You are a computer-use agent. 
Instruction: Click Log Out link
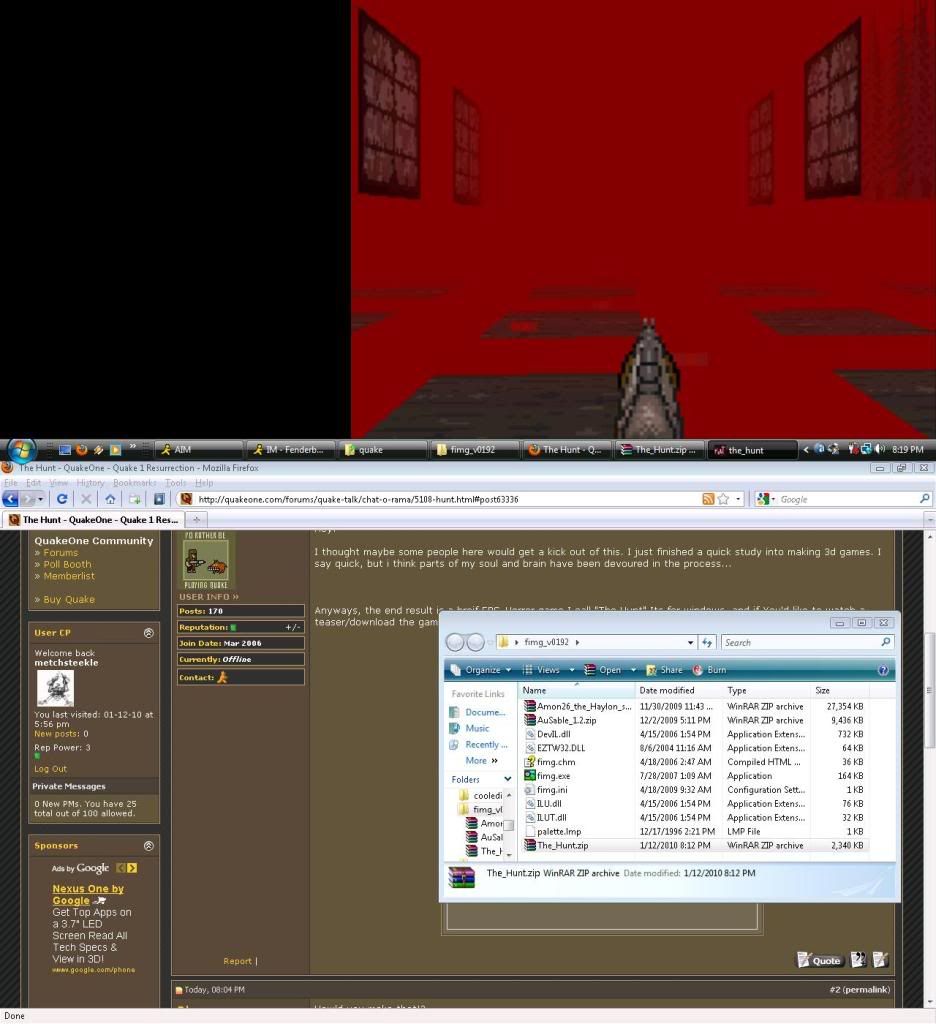50,769
